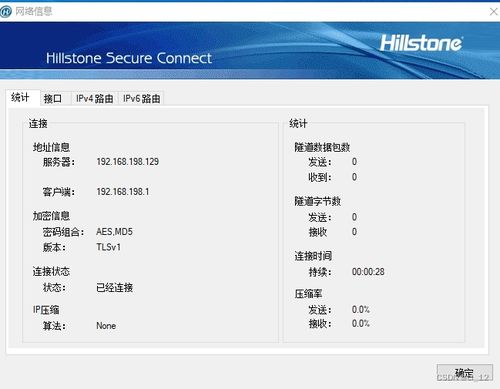
Task: Select the 统计 tab
Action: [x=22, y=98]
